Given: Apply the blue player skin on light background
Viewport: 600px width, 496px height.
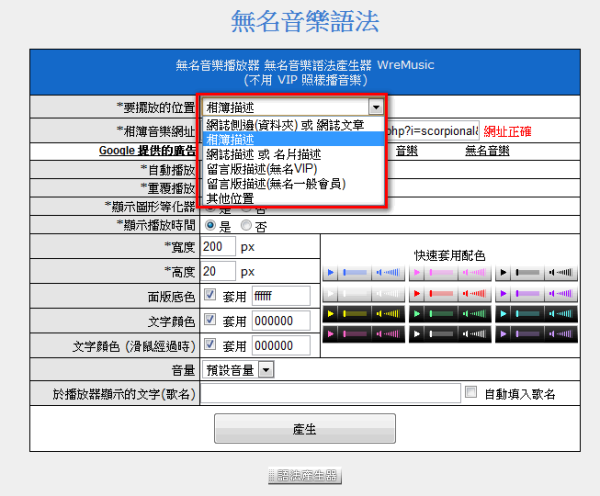Looking at the screenshot, I should [x=364, y=273].
